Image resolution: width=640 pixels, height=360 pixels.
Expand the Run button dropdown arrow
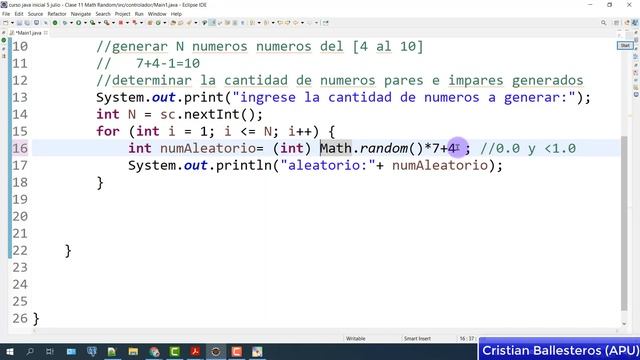(85, 23)
